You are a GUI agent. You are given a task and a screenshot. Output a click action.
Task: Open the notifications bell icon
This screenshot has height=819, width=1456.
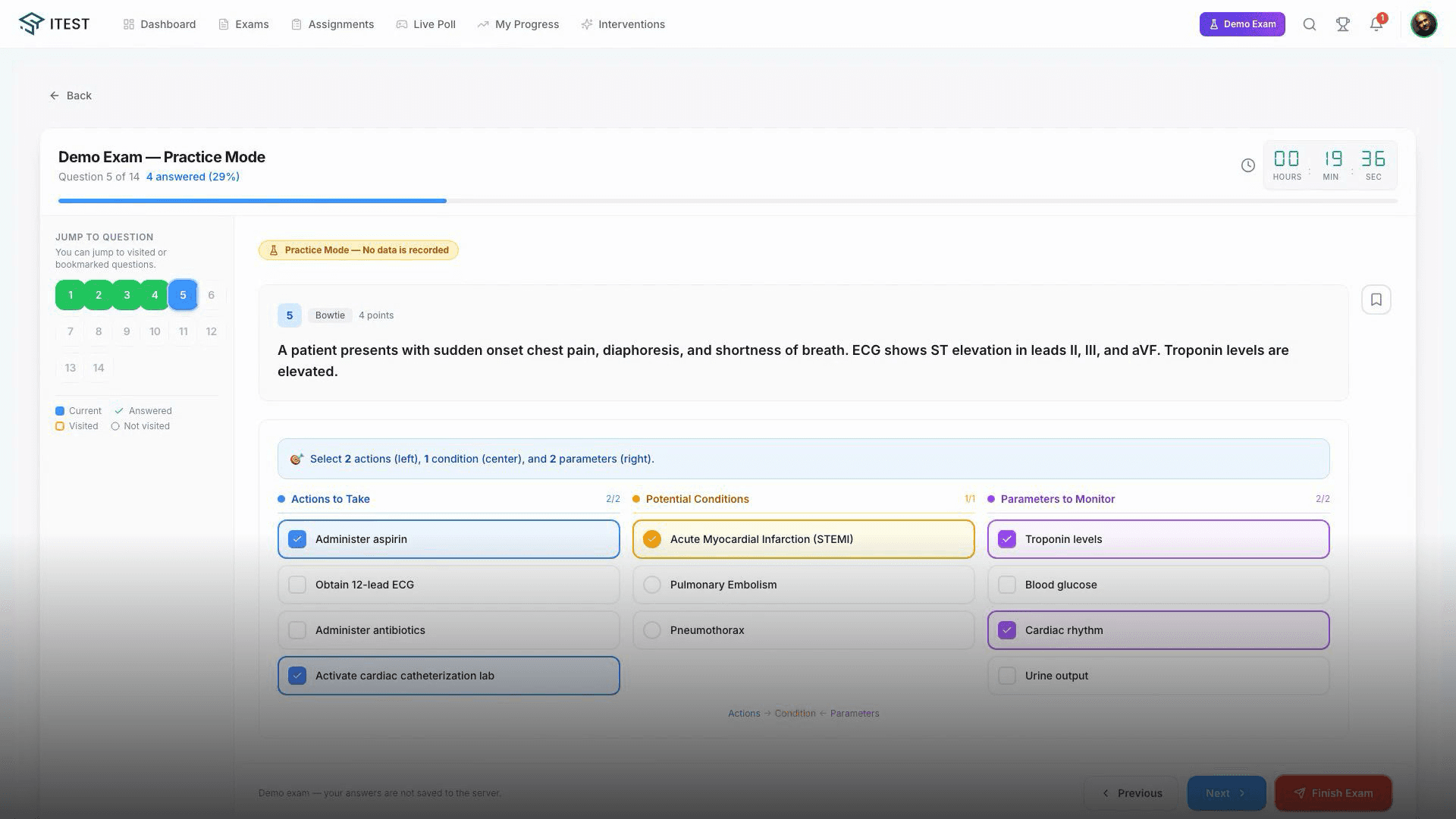pyautogui.click(x=1376, y=24)
